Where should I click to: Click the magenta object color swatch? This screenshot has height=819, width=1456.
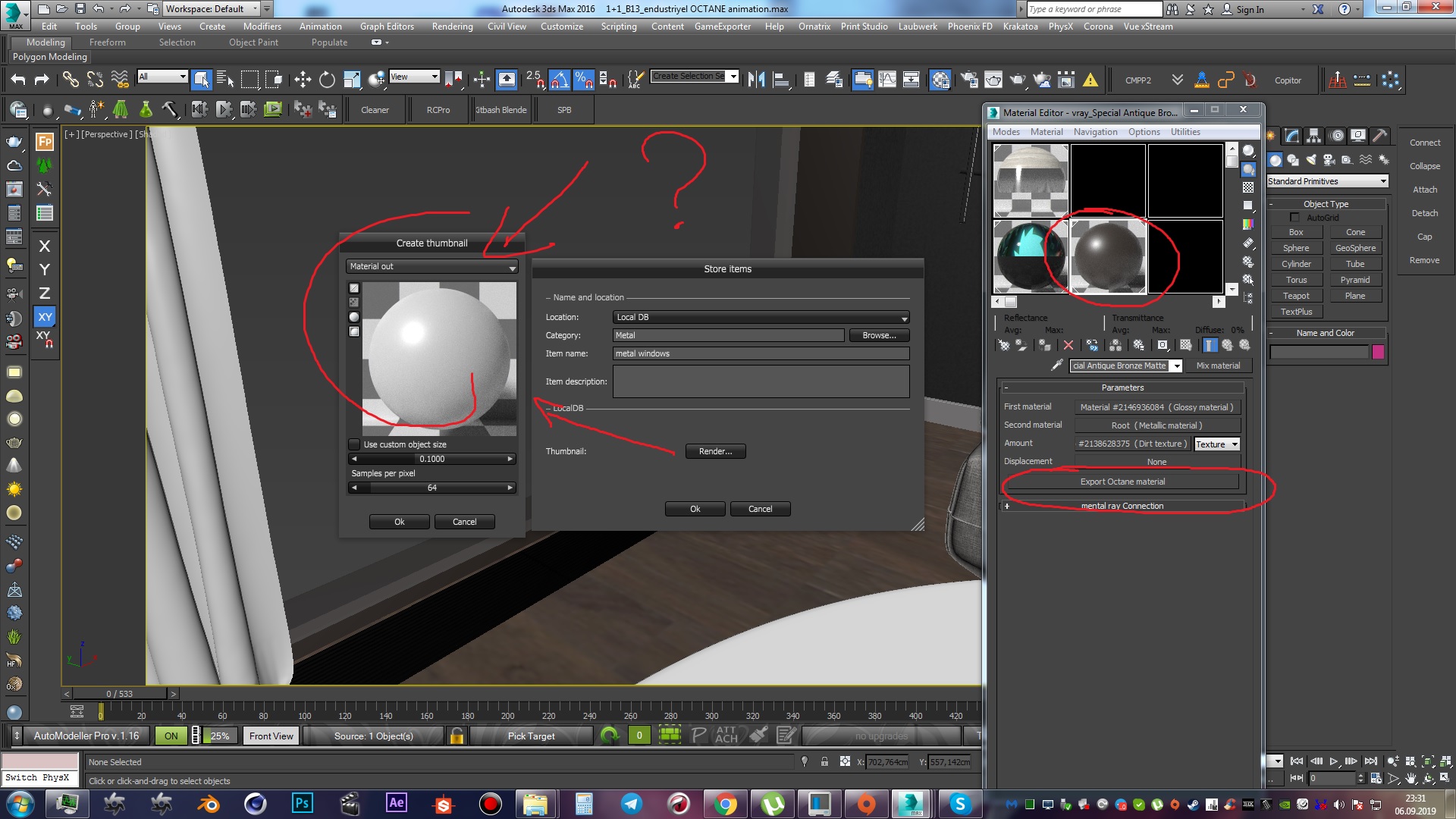click(x=1378, y=352)
